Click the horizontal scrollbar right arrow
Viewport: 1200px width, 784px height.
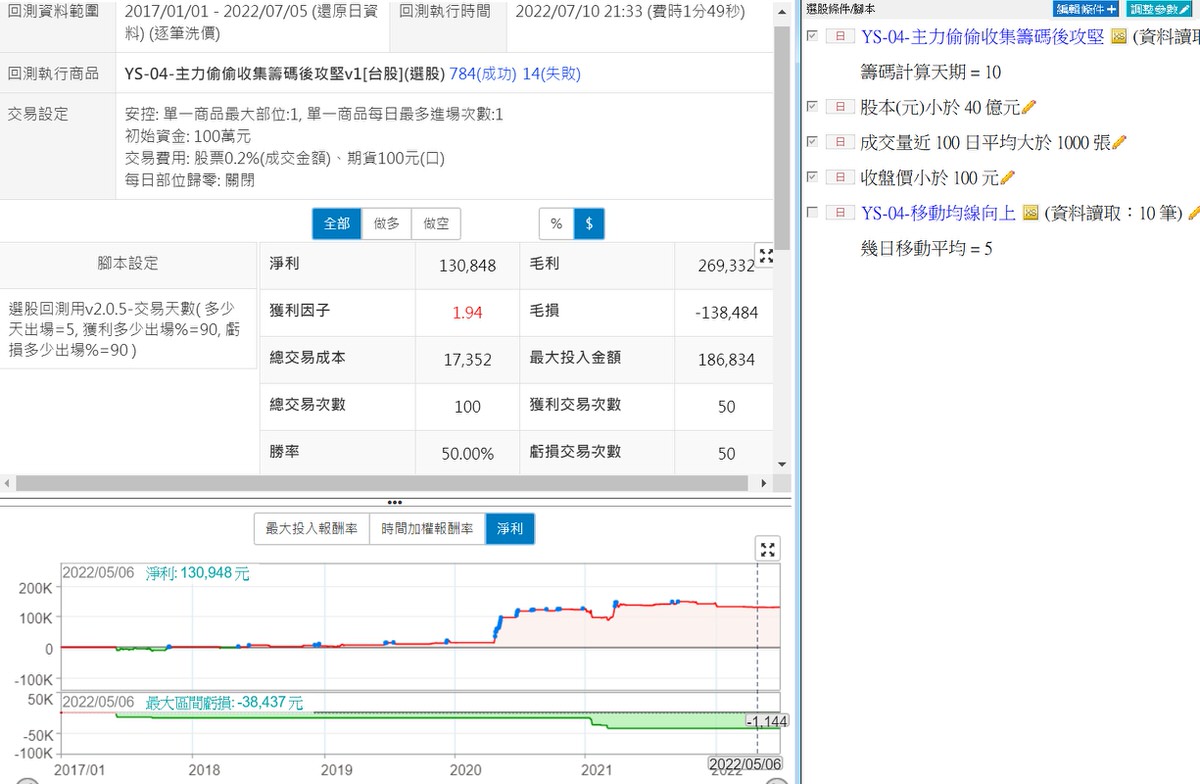[765, 484]
